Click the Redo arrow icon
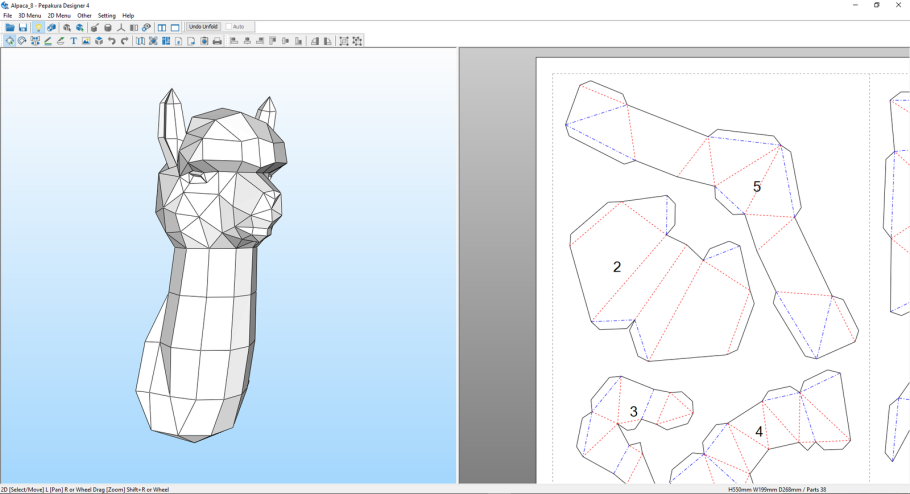The image size is (910, 494). 125,41
